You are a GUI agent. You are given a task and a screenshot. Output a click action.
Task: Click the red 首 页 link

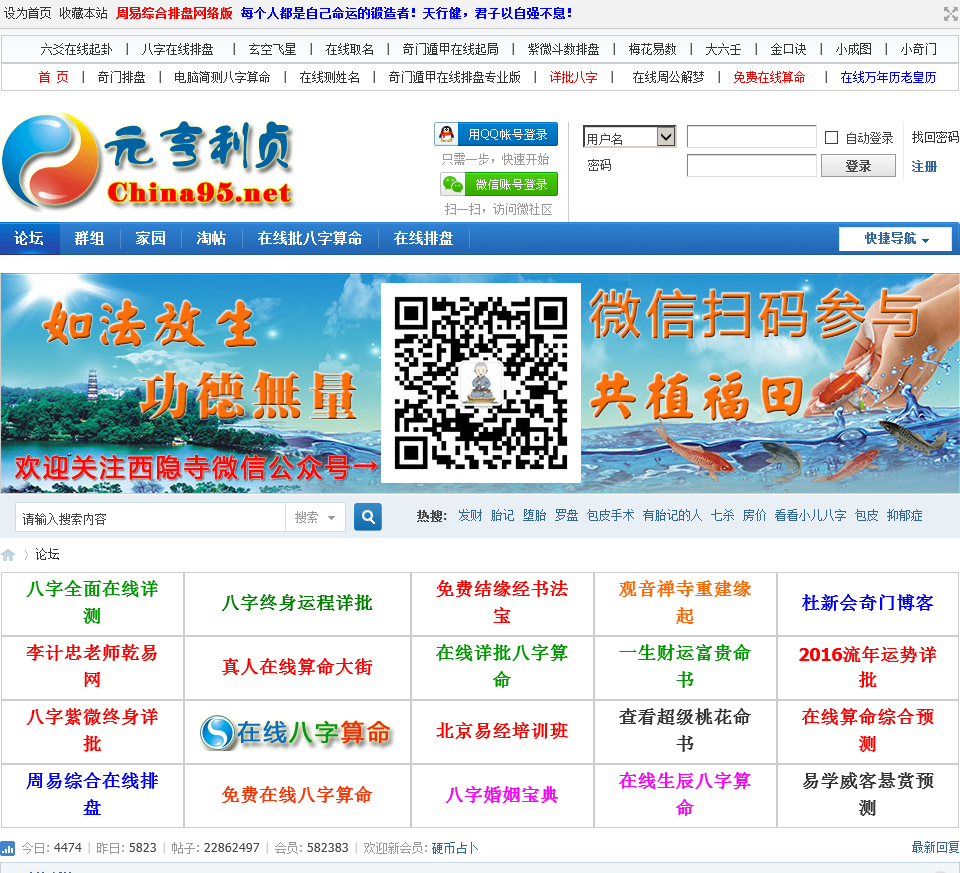click(x=53, y=77)
